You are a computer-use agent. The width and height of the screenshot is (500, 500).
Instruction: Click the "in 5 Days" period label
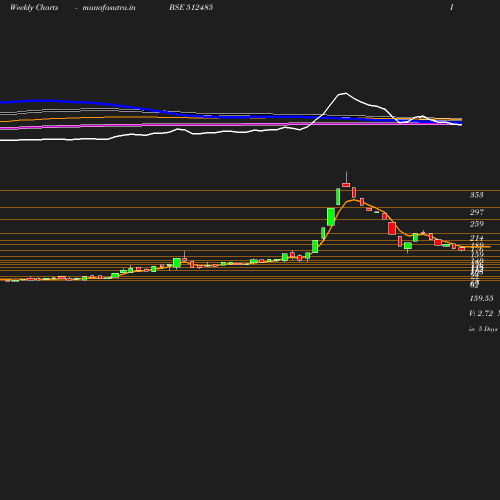pyautogui.click(x=483, y=329)
